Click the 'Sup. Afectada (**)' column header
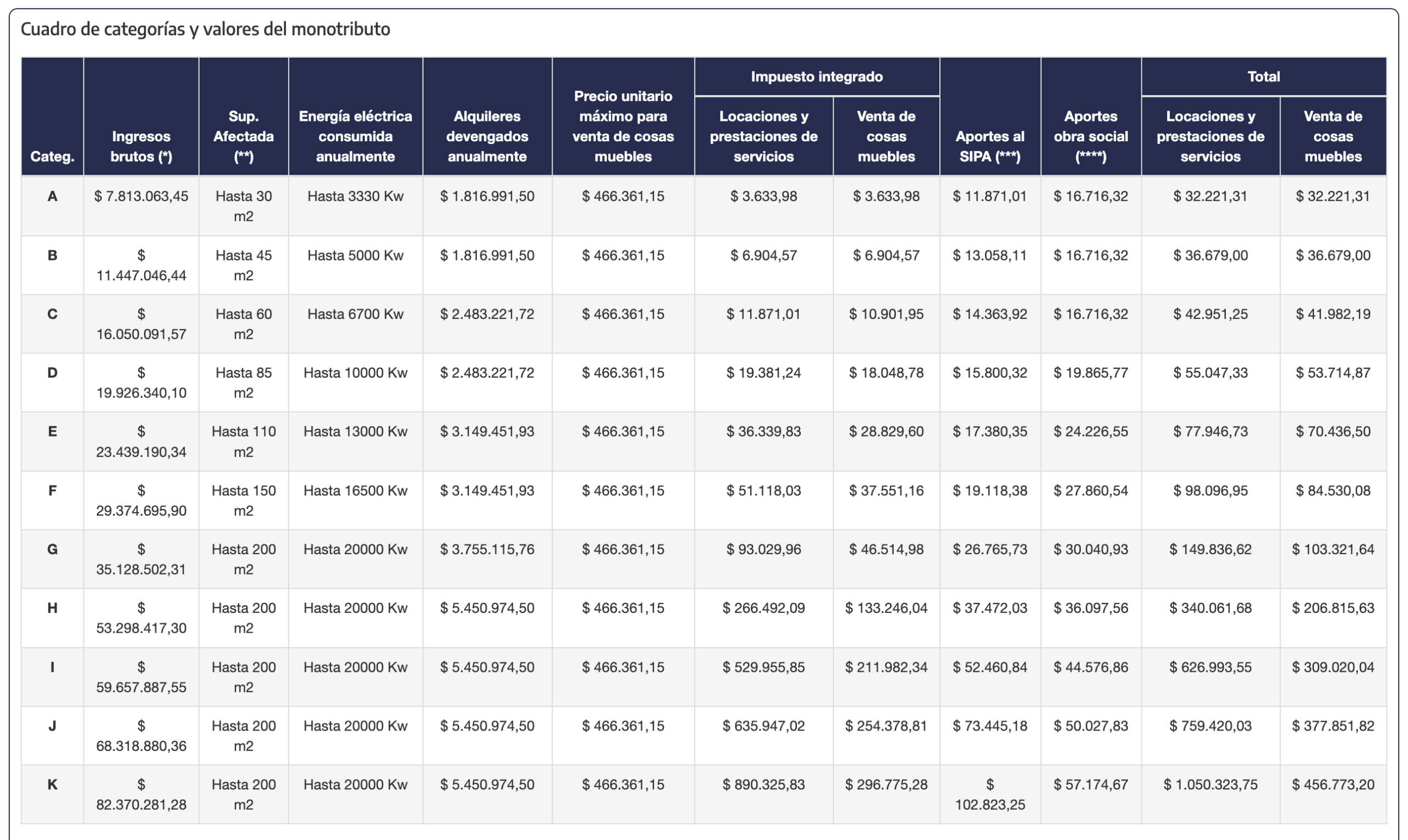 [244, 136]
